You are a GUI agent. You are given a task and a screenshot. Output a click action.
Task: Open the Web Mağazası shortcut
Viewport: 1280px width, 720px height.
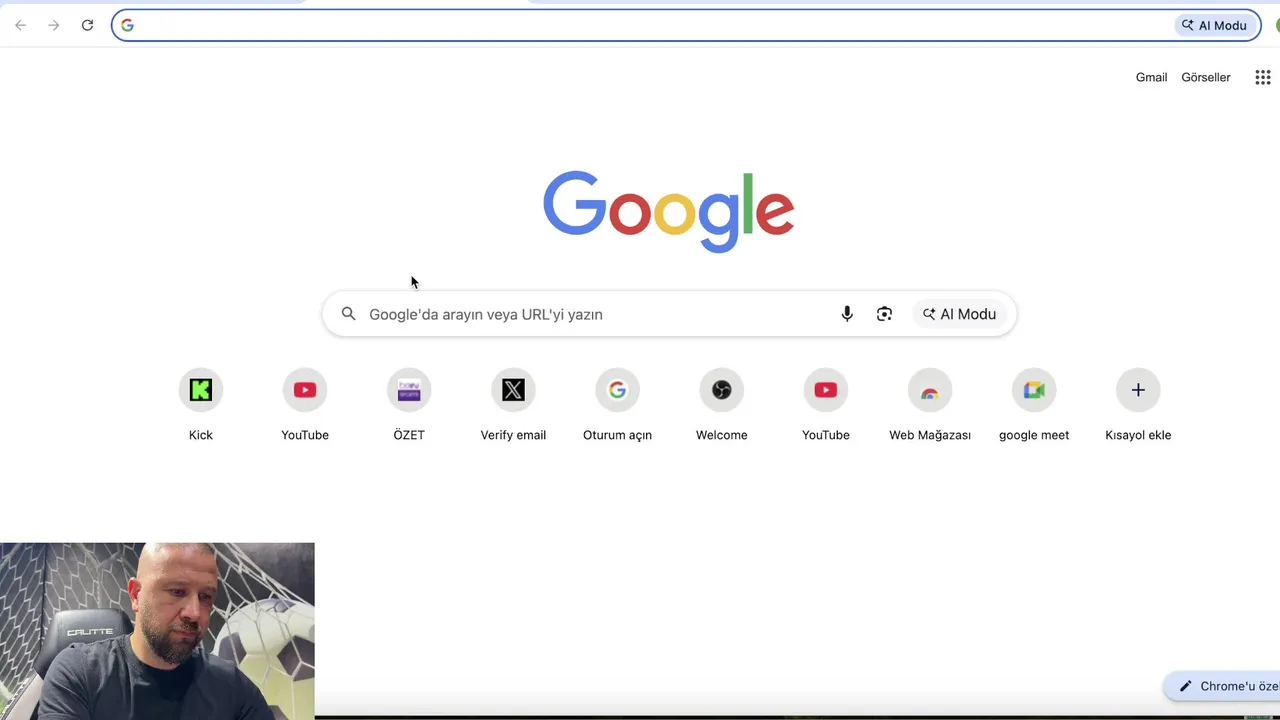click(930, 405)
